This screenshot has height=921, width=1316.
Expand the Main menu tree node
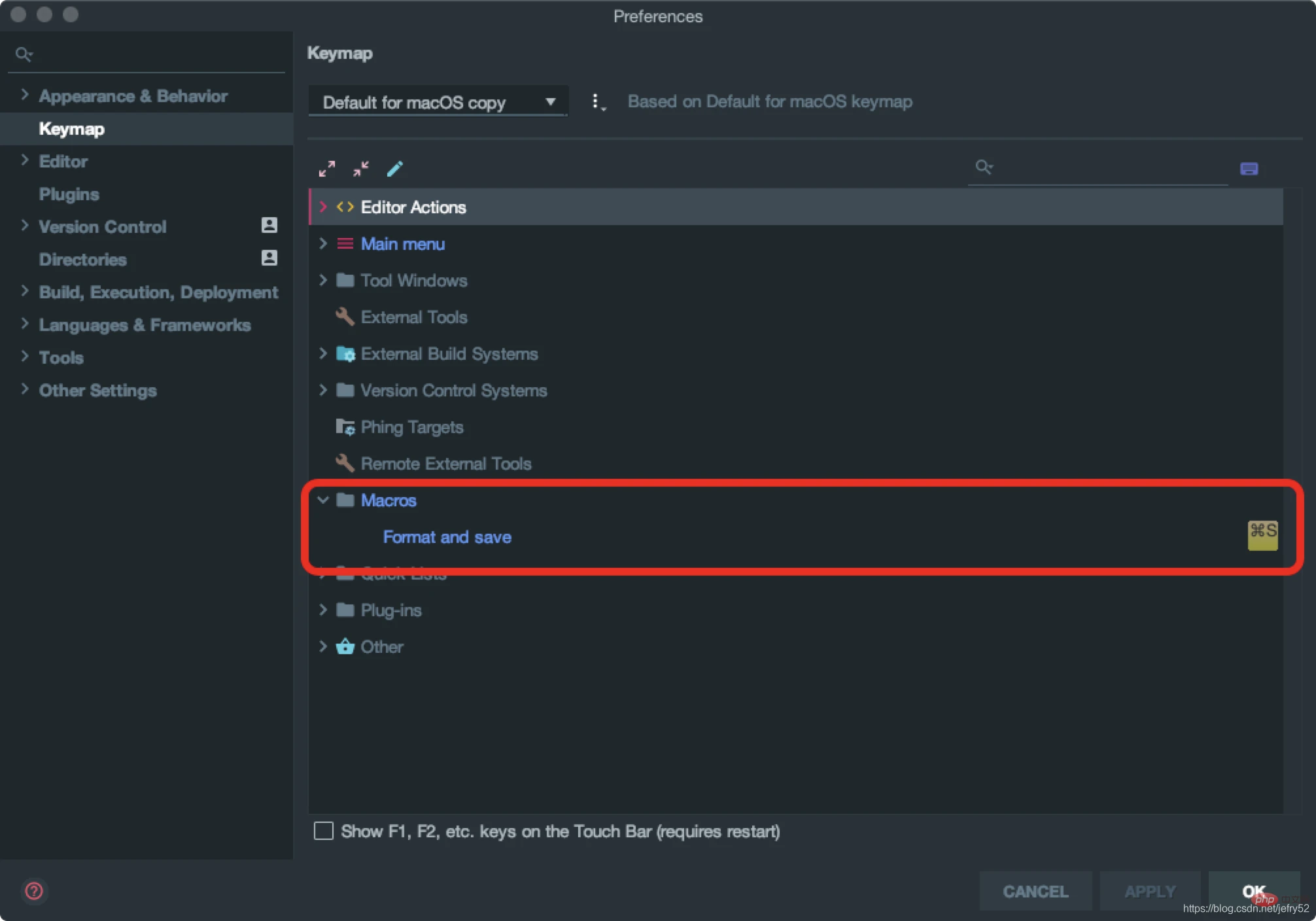coord(323,244)
